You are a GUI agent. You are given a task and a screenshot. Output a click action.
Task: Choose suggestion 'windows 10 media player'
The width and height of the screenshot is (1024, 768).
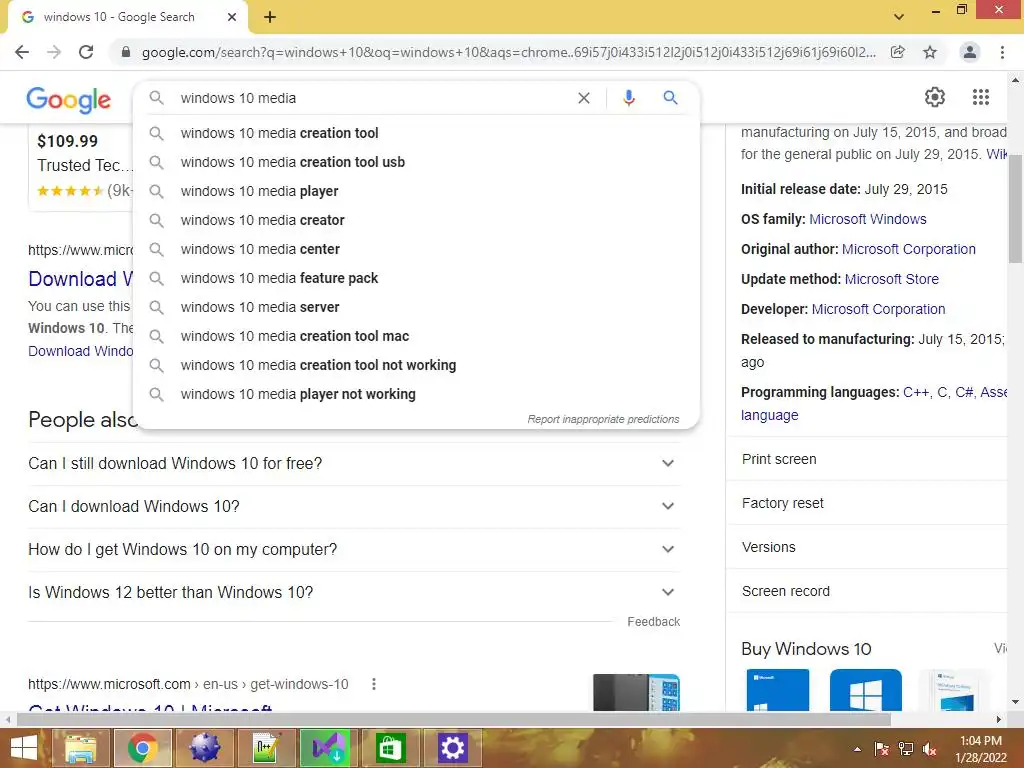coord(418,191)
